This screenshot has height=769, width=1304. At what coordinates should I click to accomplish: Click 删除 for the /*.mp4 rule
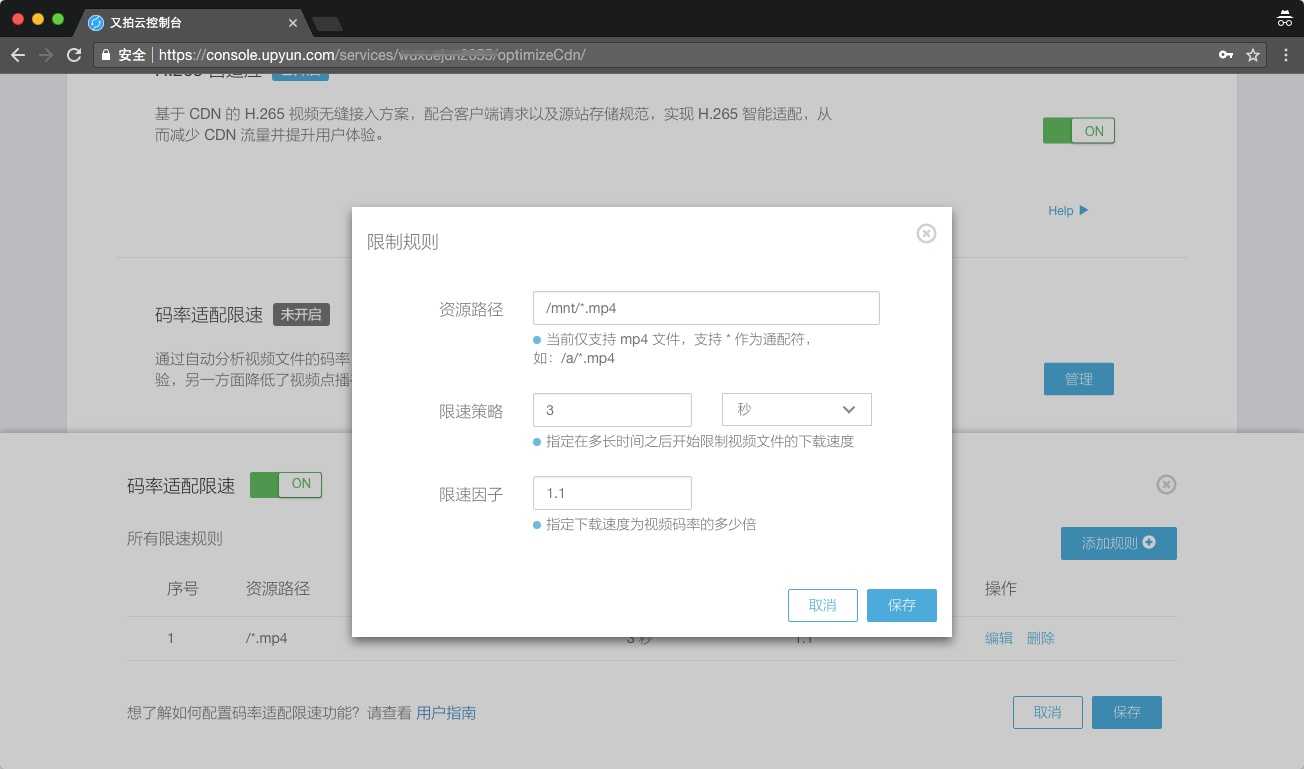(1040, 638)
